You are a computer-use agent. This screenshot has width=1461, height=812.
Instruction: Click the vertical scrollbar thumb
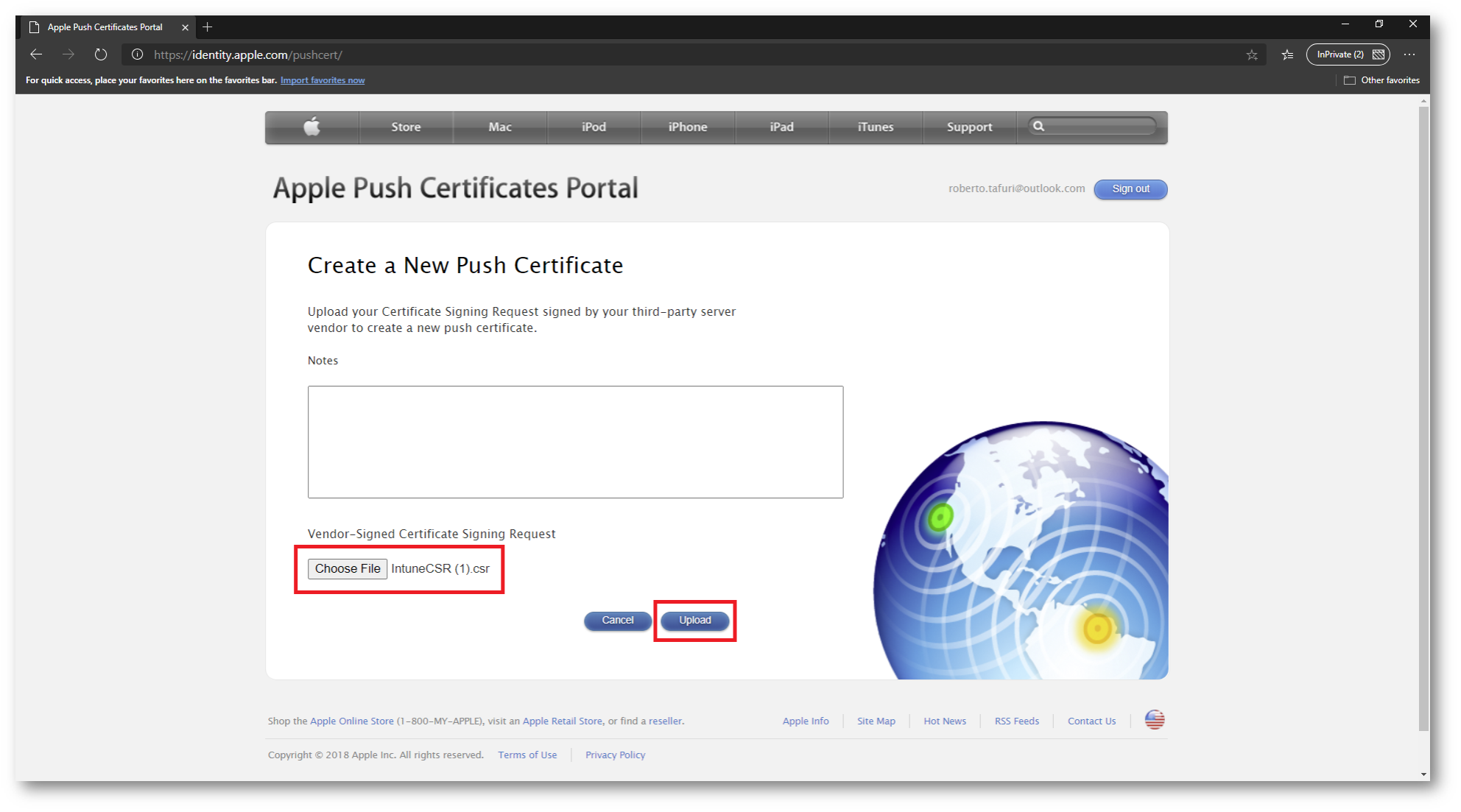(1423, 420)
